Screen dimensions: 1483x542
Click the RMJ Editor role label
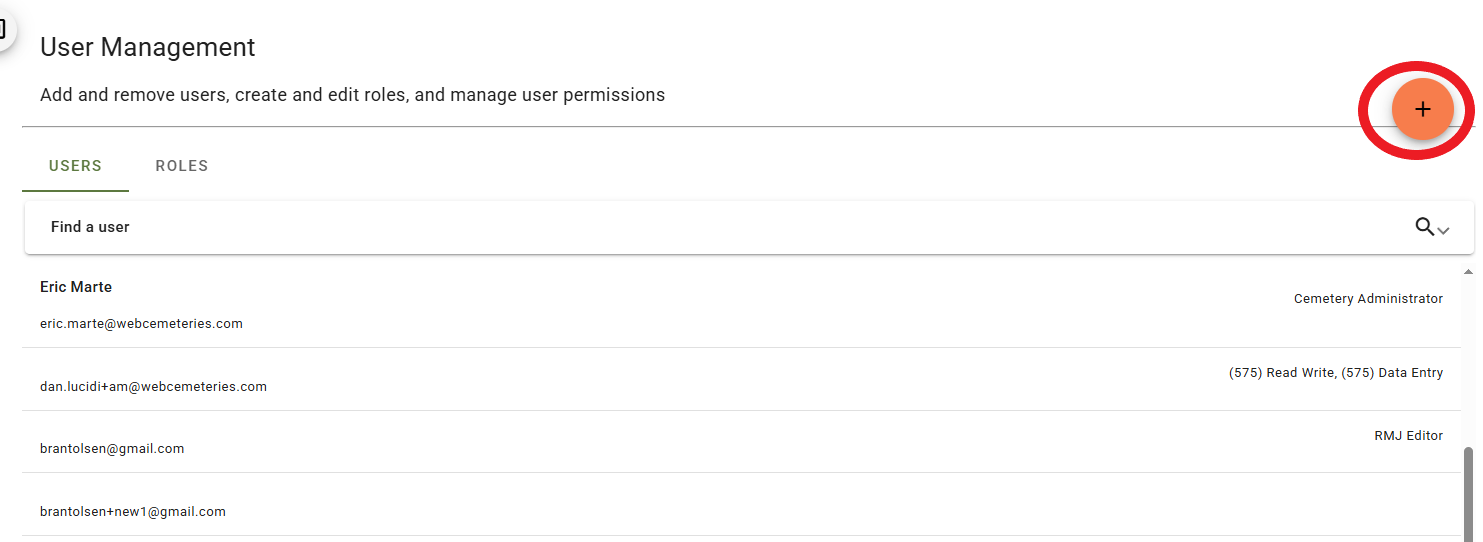(x=1408, y=436)
